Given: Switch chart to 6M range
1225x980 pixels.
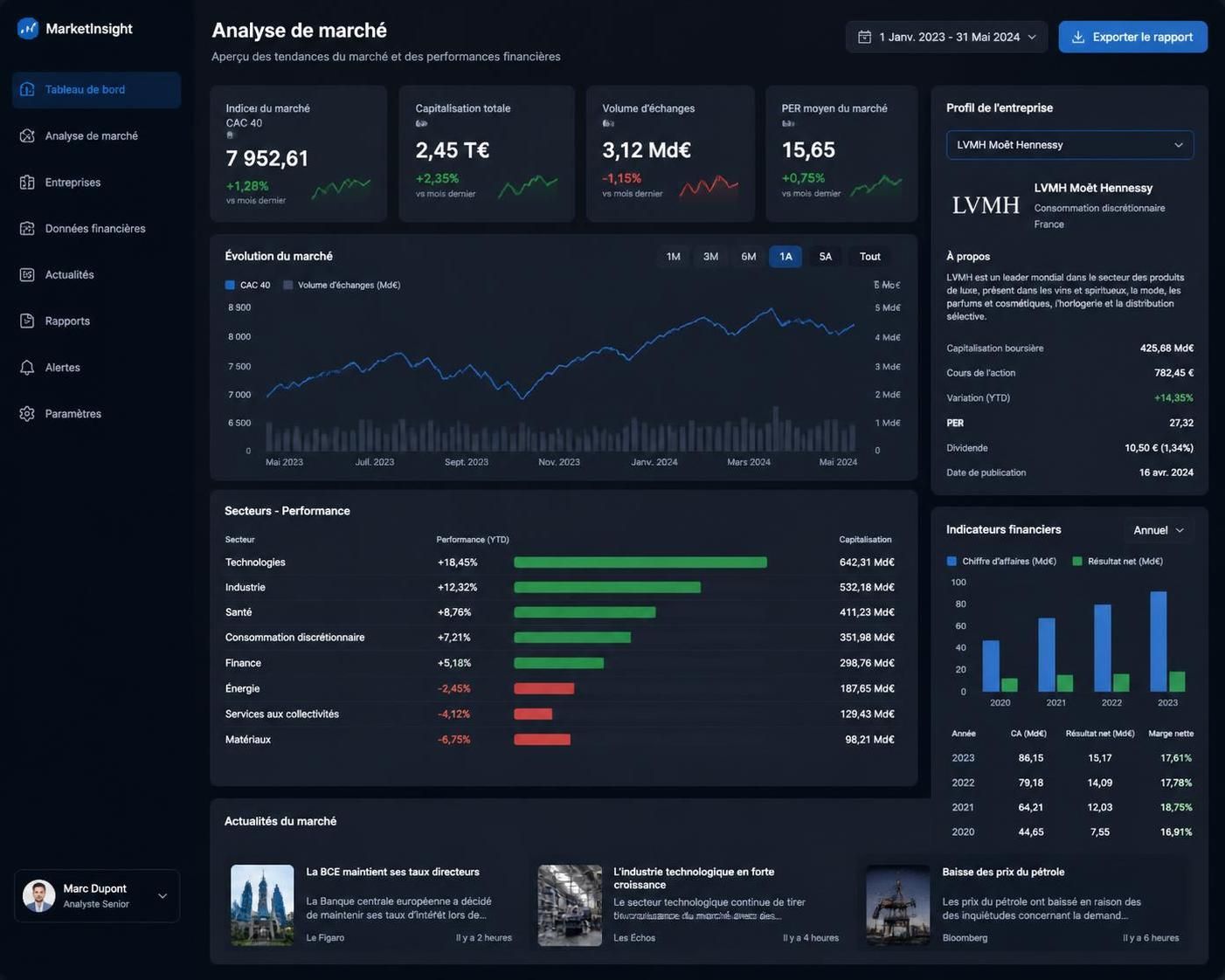Looking at the screenshot, I should point(748,256).
